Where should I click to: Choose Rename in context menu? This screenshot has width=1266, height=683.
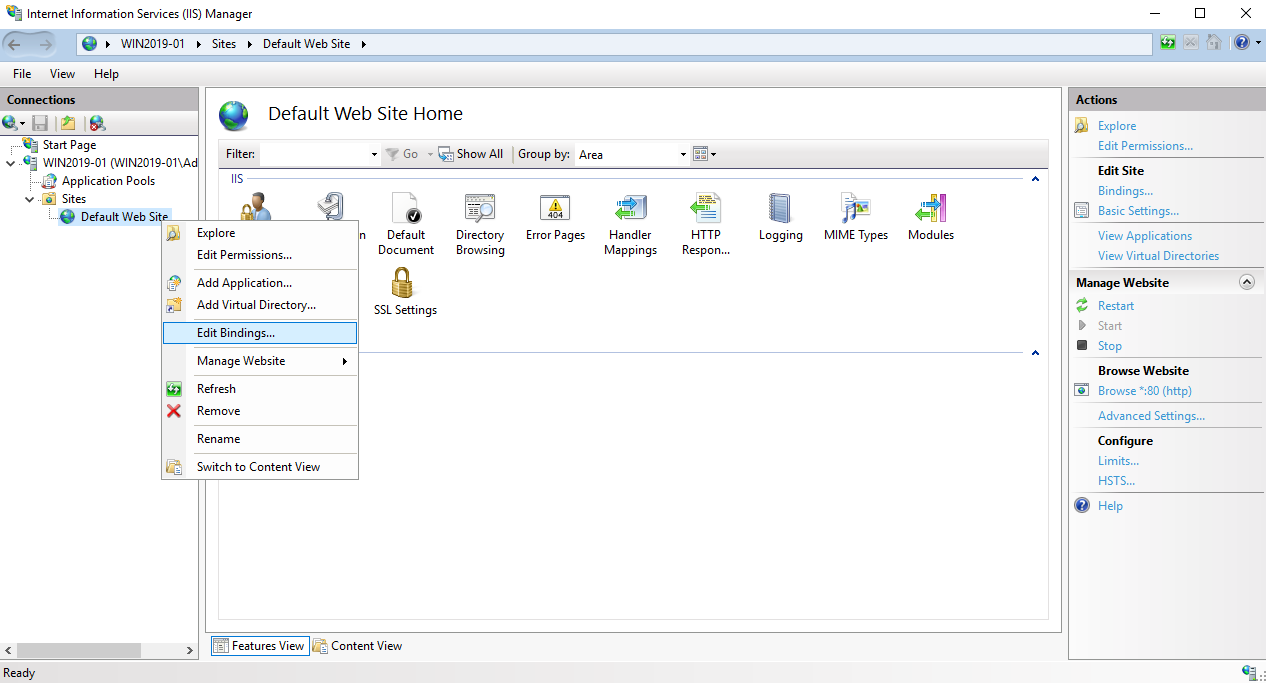tap(259, 439)
